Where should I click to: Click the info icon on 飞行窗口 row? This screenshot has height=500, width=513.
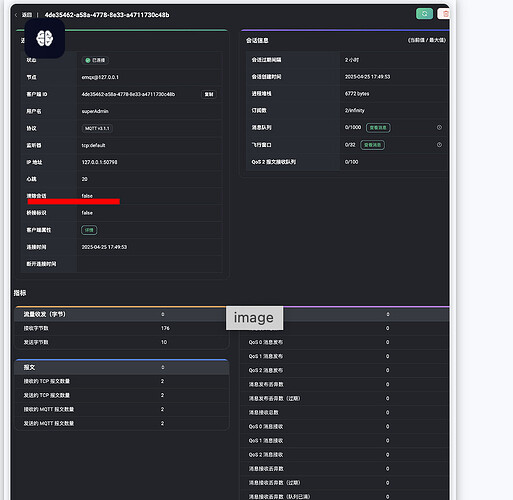click(439, 145)
